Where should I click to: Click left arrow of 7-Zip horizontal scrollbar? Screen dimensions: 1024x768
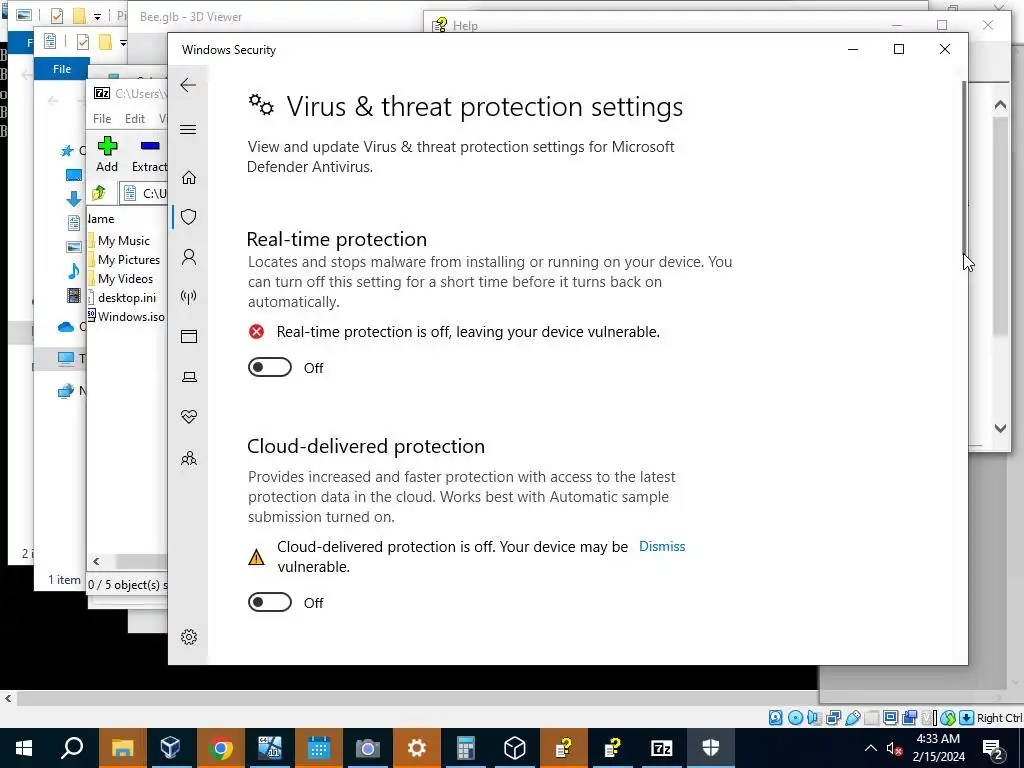point(96,562)
